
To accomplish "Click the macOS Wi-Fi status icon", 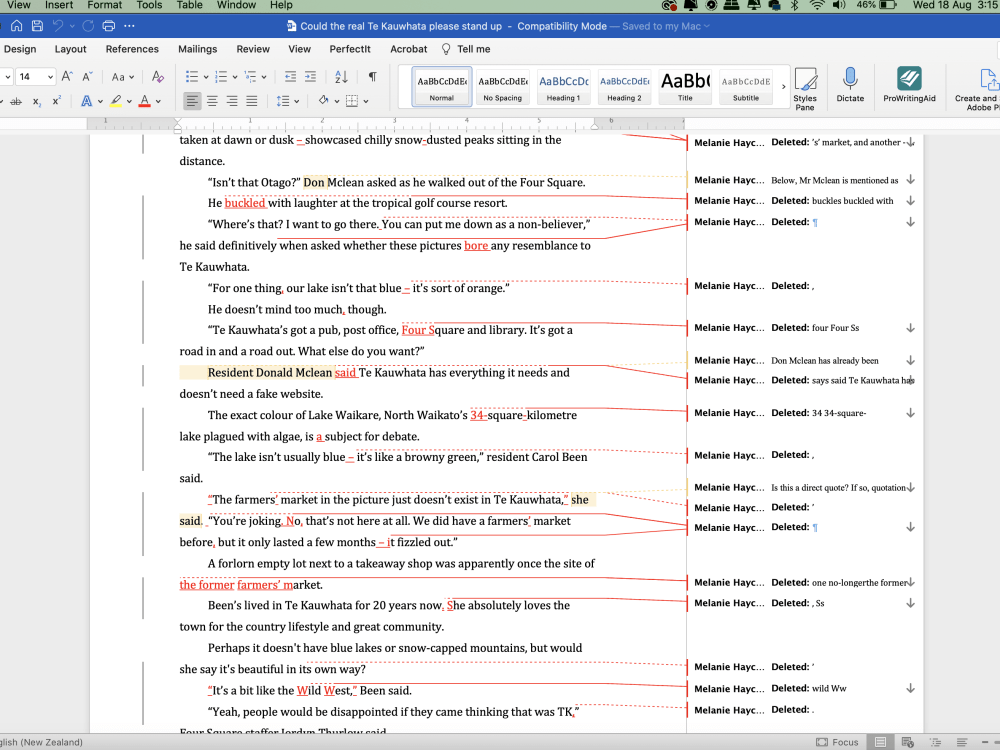I will (x=816, y=5).
